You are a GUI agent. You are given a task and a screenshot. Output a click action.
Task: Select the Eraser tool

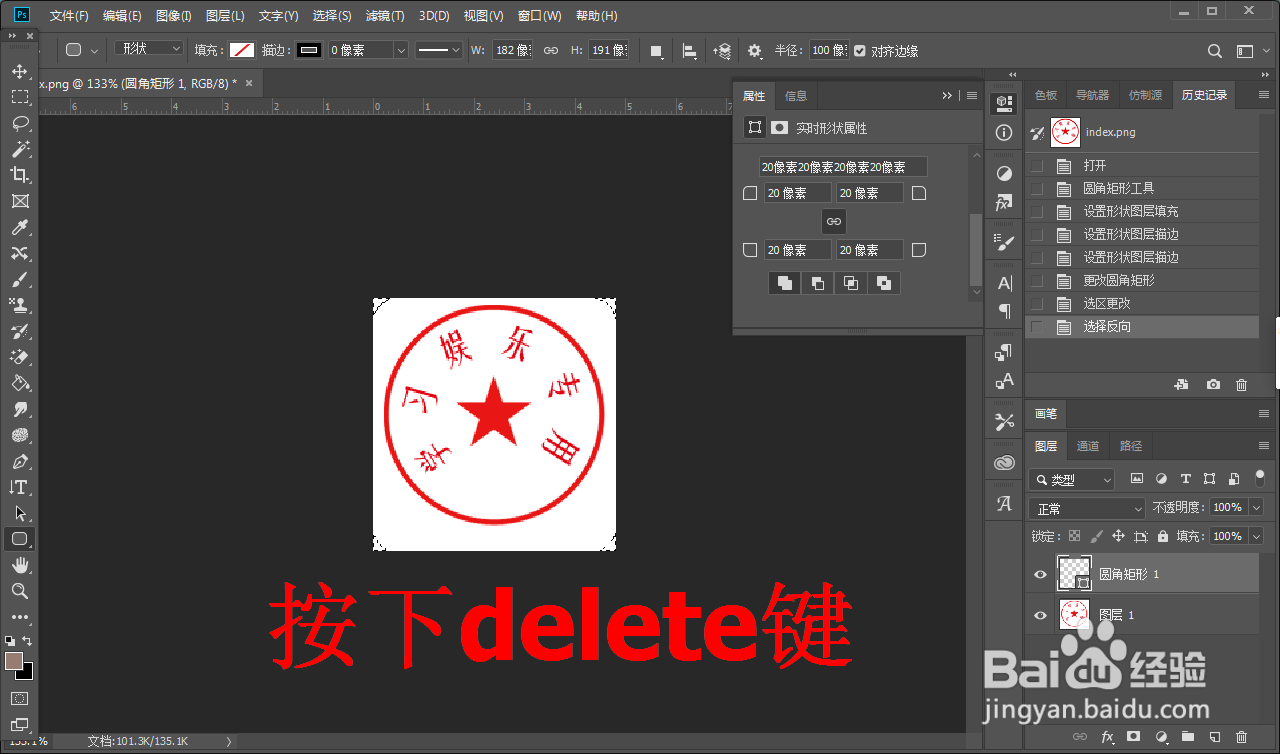click(19, 357)
